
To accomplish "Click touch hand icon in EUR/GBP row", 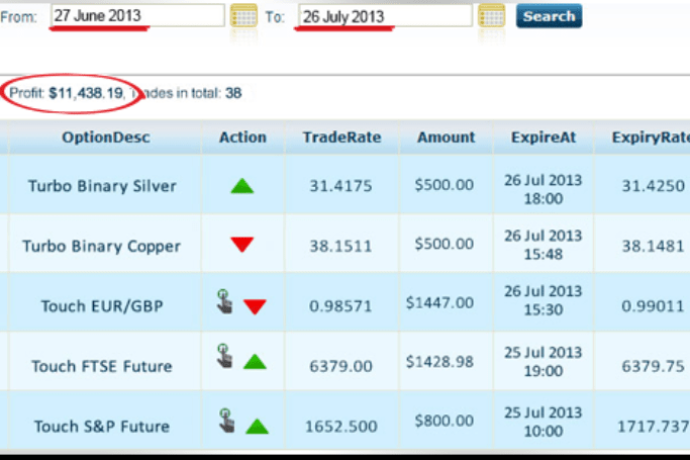I will 224,302.
